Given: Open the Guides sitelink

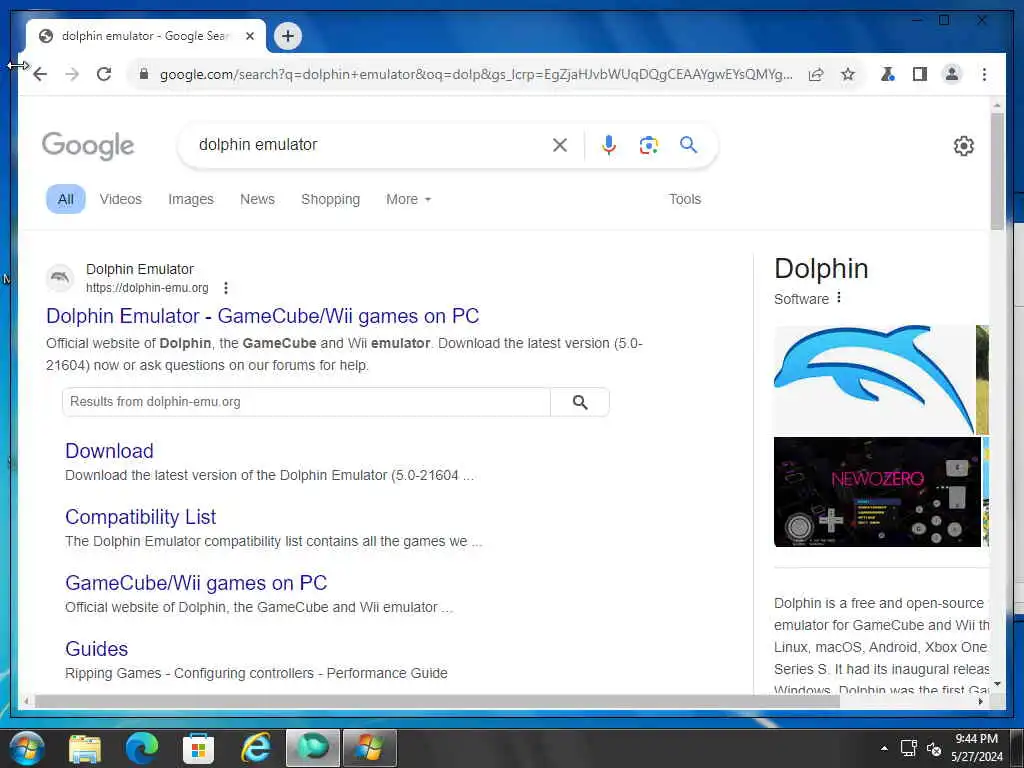Looking at the screenshot, I should 97,648.
